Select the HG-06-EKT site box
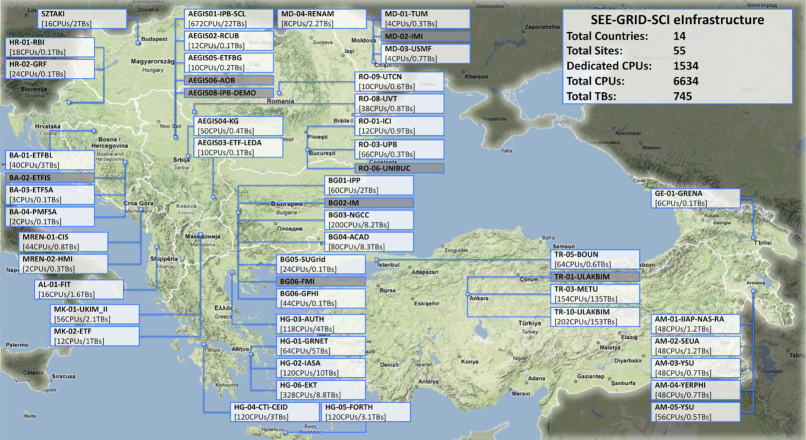 point(321,390)
